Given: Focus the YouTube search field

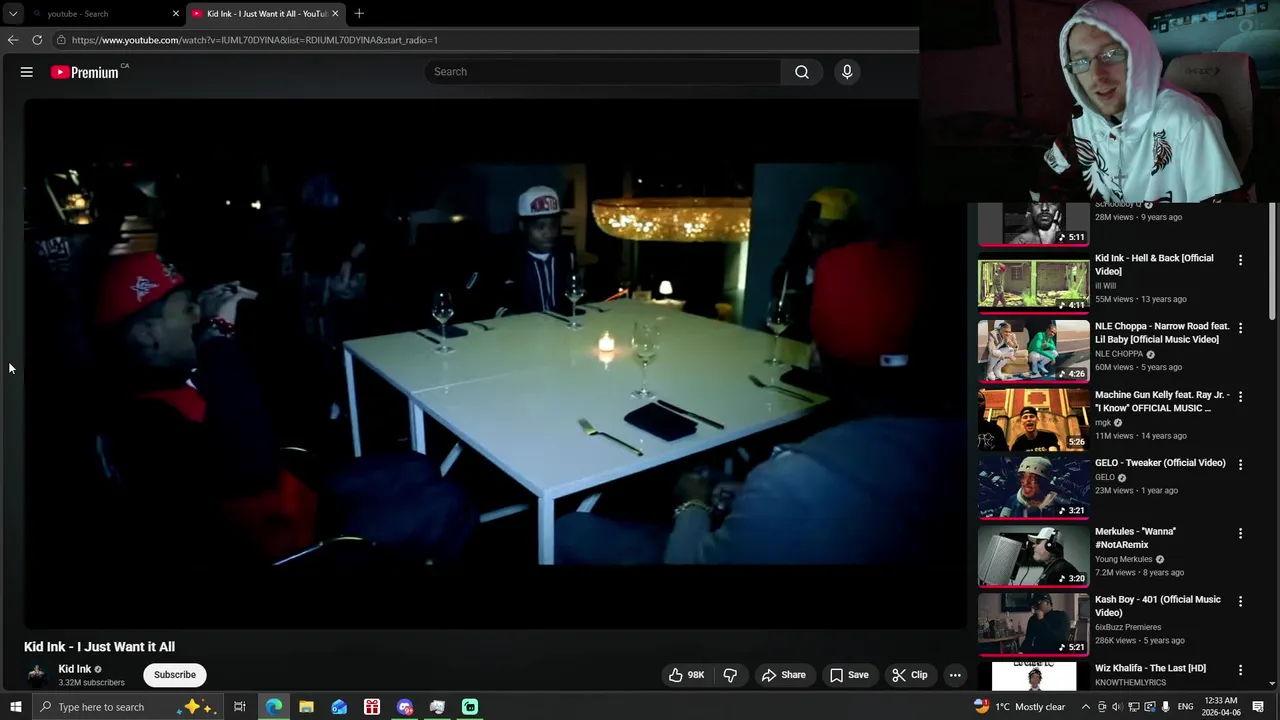Looking at the screenshot, I should click(x=603, y=72).
